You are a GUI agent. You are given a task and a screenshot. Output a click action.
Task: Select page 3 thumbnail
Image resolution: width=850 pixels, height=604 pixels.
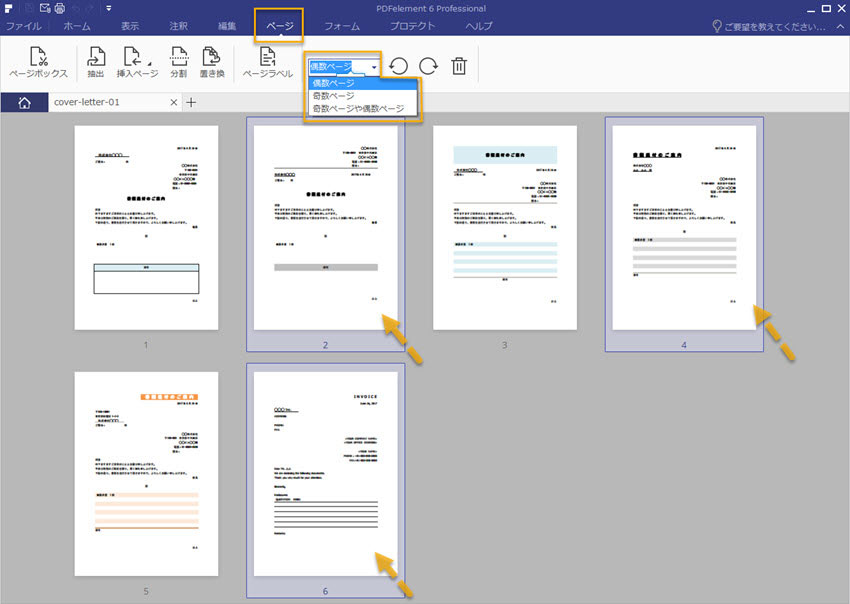[x=505, y=228]
